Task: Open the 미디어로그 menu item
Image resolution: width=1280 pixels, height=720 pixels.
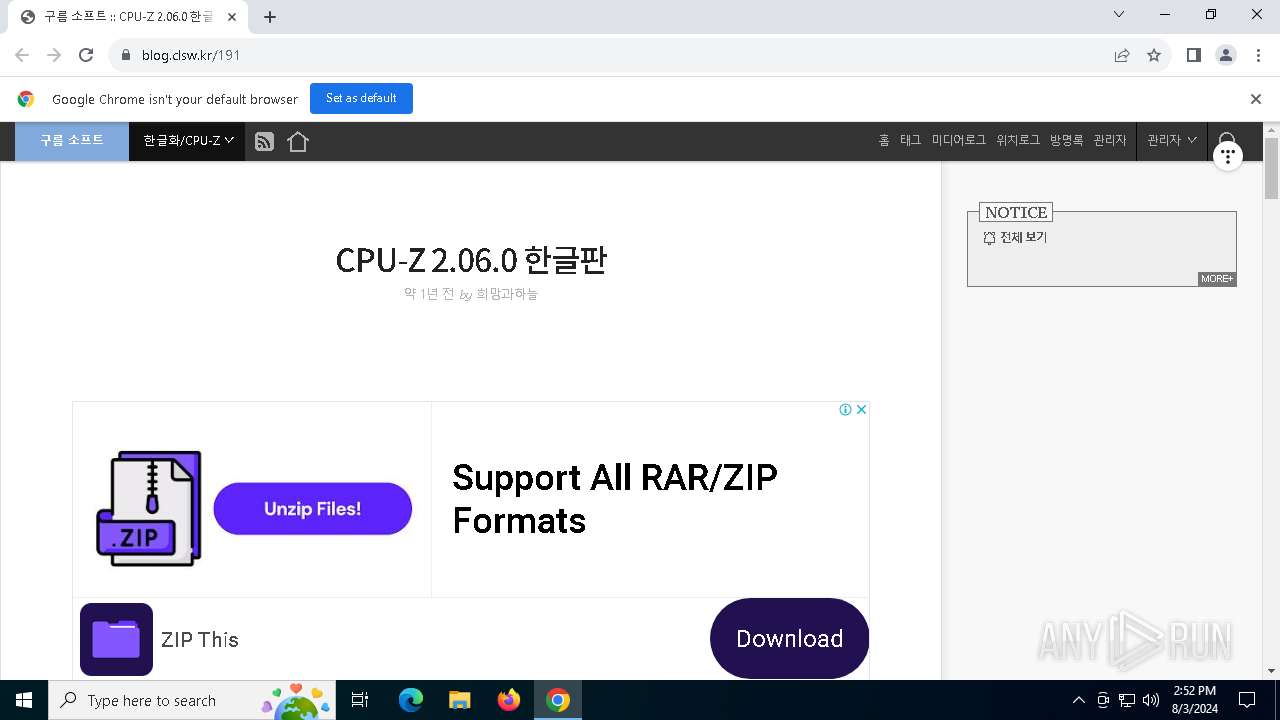Action: coord(959,141)
